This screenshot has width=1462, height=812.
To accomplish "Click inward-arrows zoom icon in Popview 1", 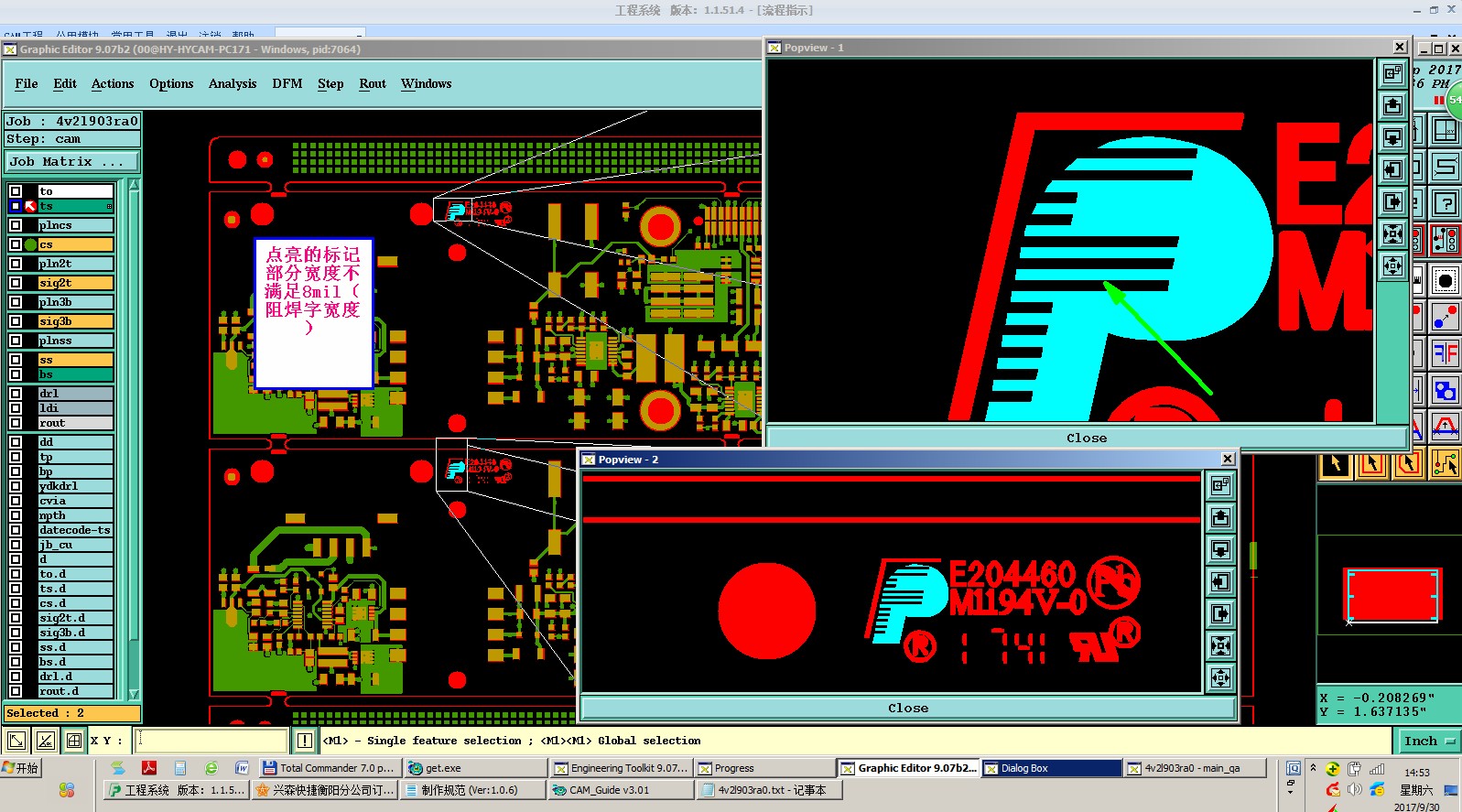I will click(x=1392, y=233).
